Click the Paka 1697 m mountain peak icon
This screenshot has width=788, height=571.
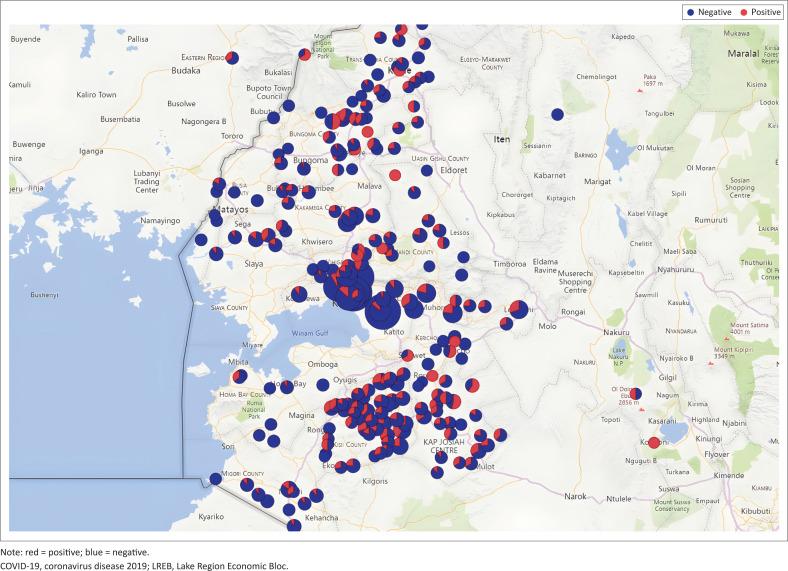(638, 92)
